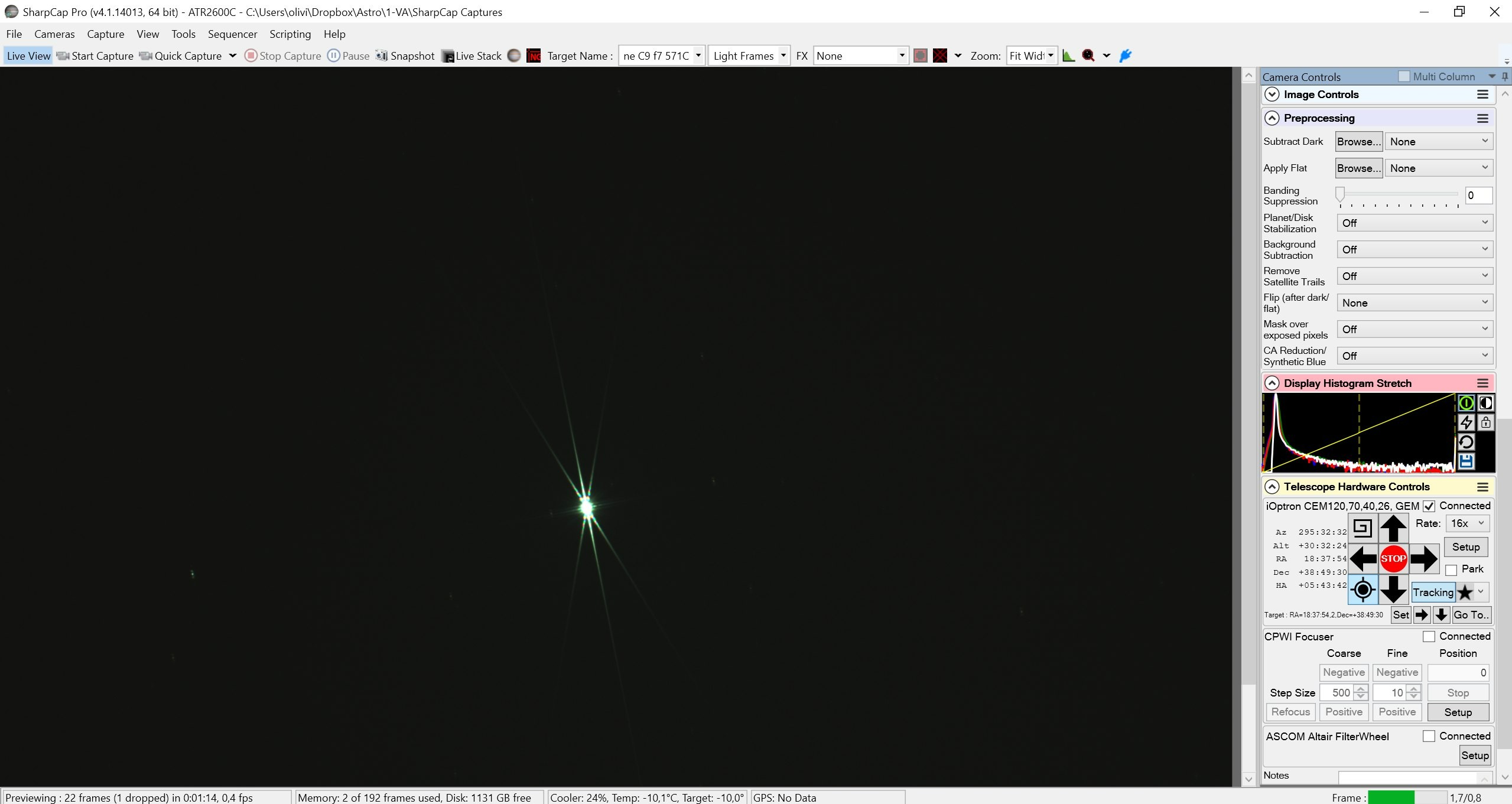Check the Multi Column option
The image size is (1512, 804).
(1404, 76)
